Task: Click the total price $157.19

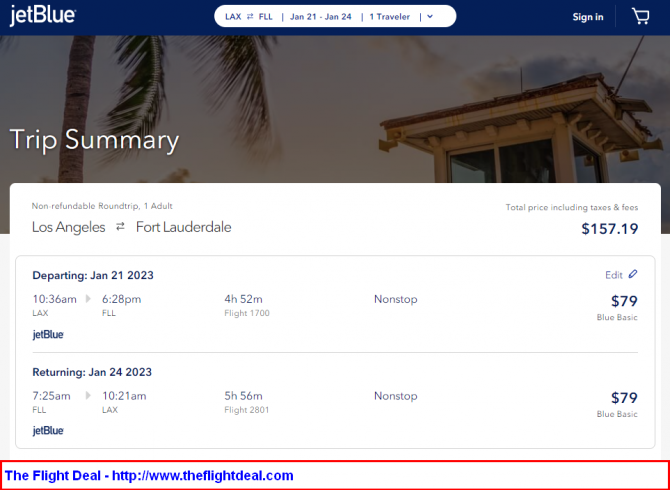Action: [x=610, y=229]
